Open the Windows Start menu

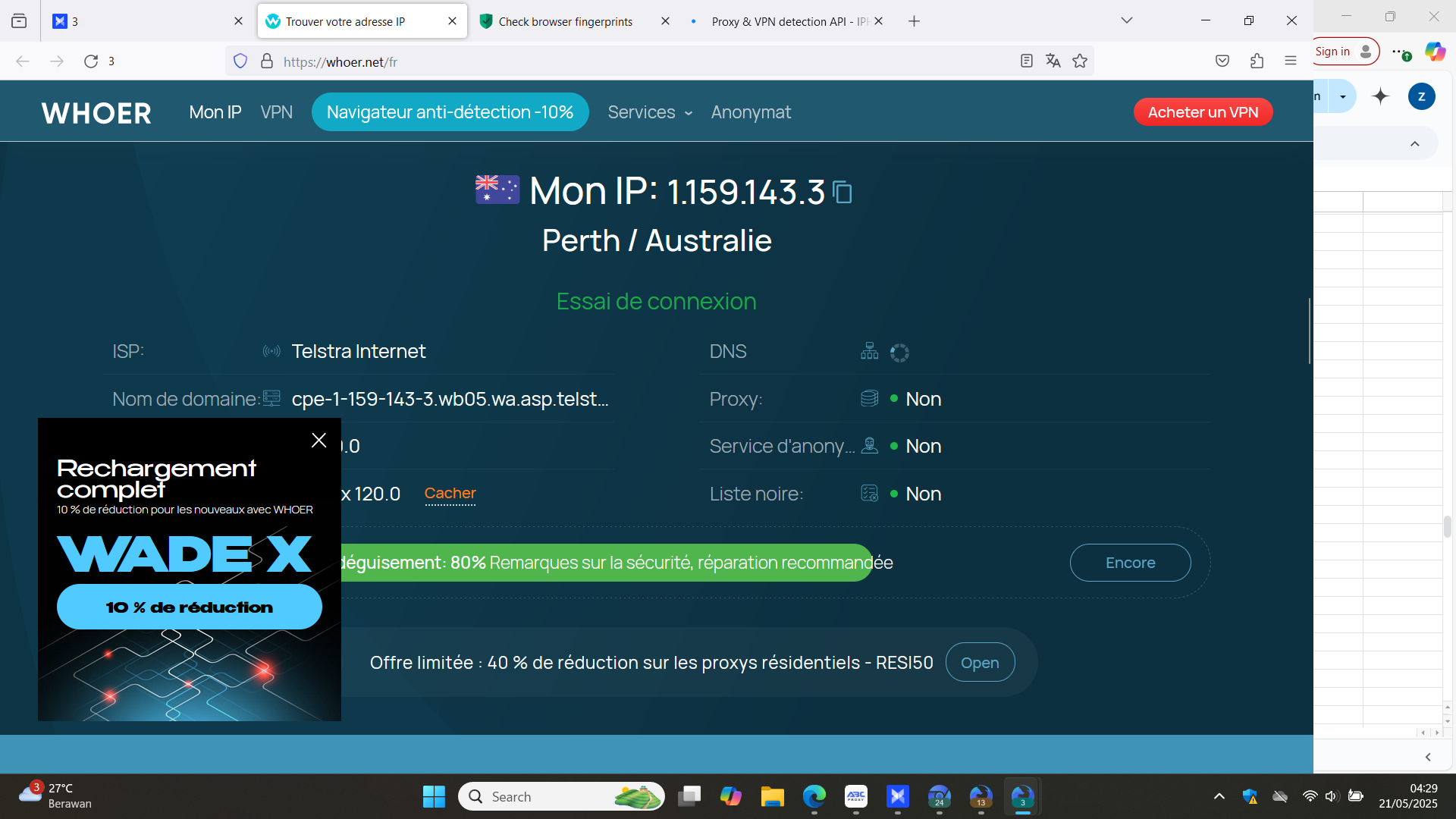[434, 797]
